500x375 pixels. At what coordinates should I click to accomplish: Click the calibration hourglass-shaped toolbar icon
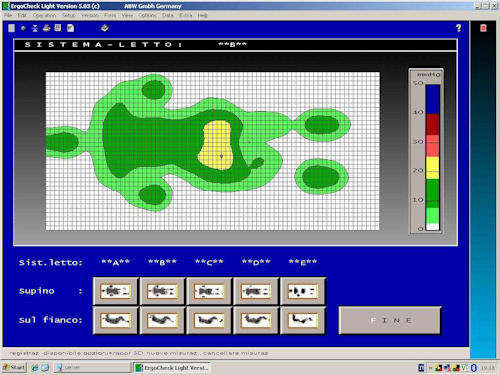point(35,28)
